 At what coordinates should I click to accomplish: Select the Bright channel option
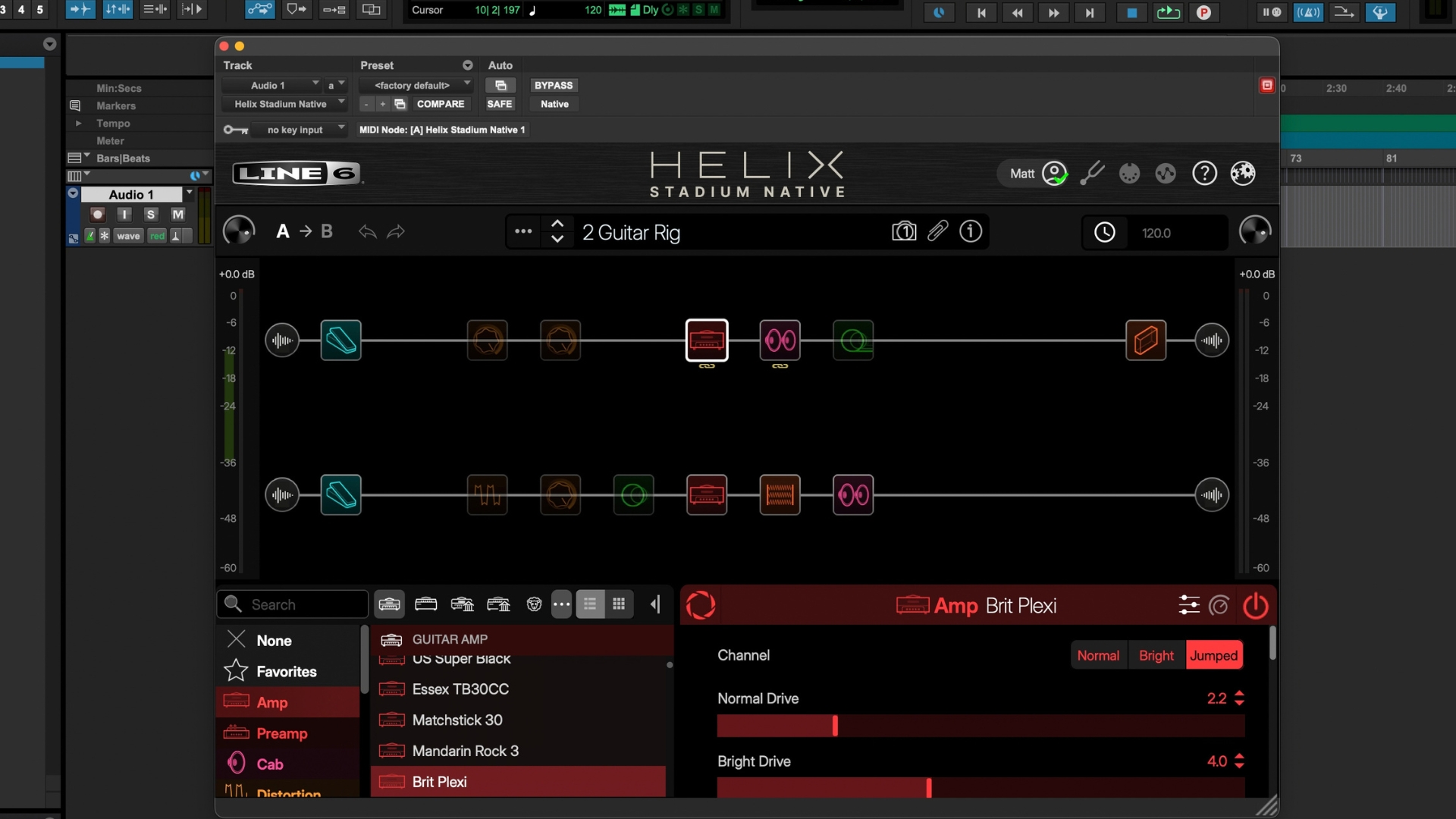click(1156, 655)
